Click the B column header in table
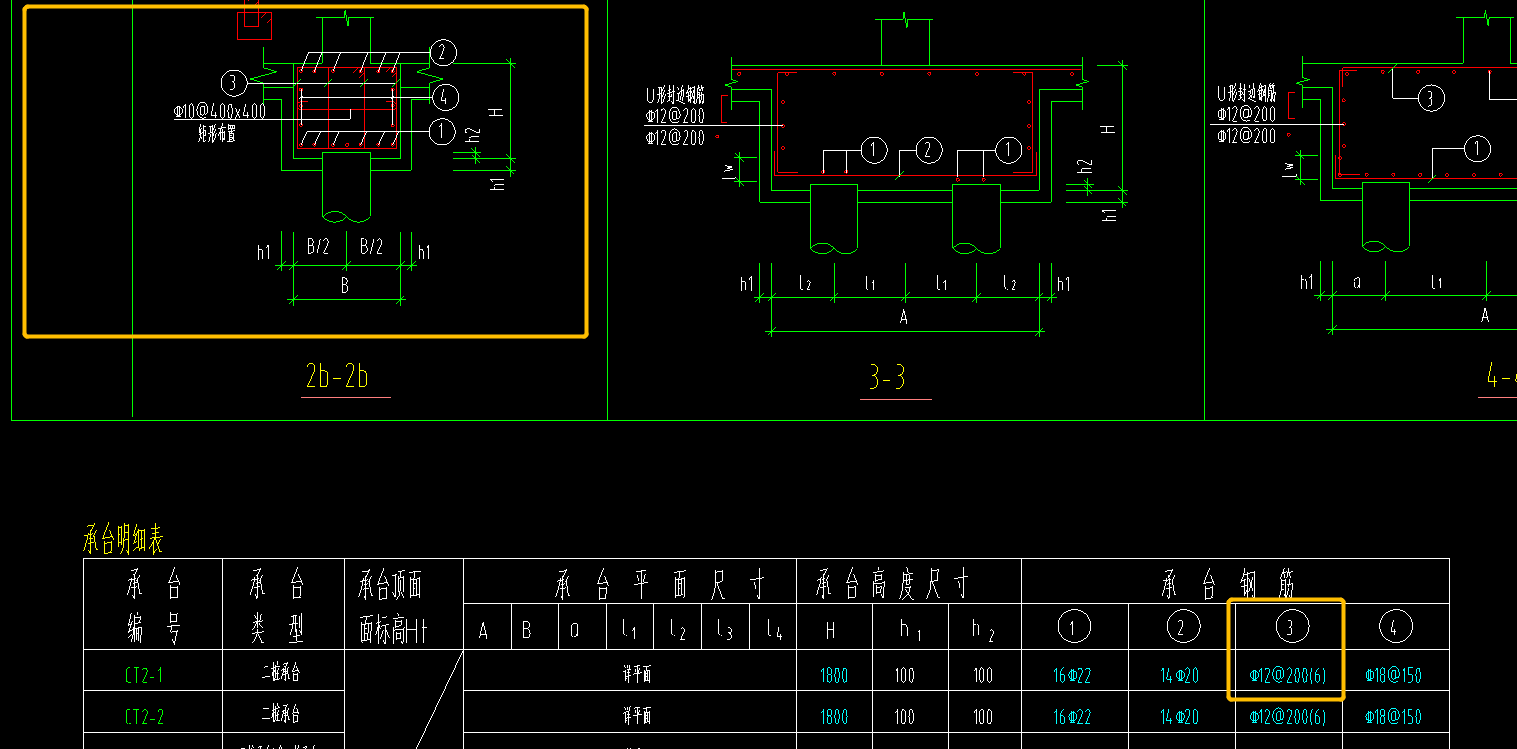Viewport: 1517px width, 749px height. pos(527,631)
